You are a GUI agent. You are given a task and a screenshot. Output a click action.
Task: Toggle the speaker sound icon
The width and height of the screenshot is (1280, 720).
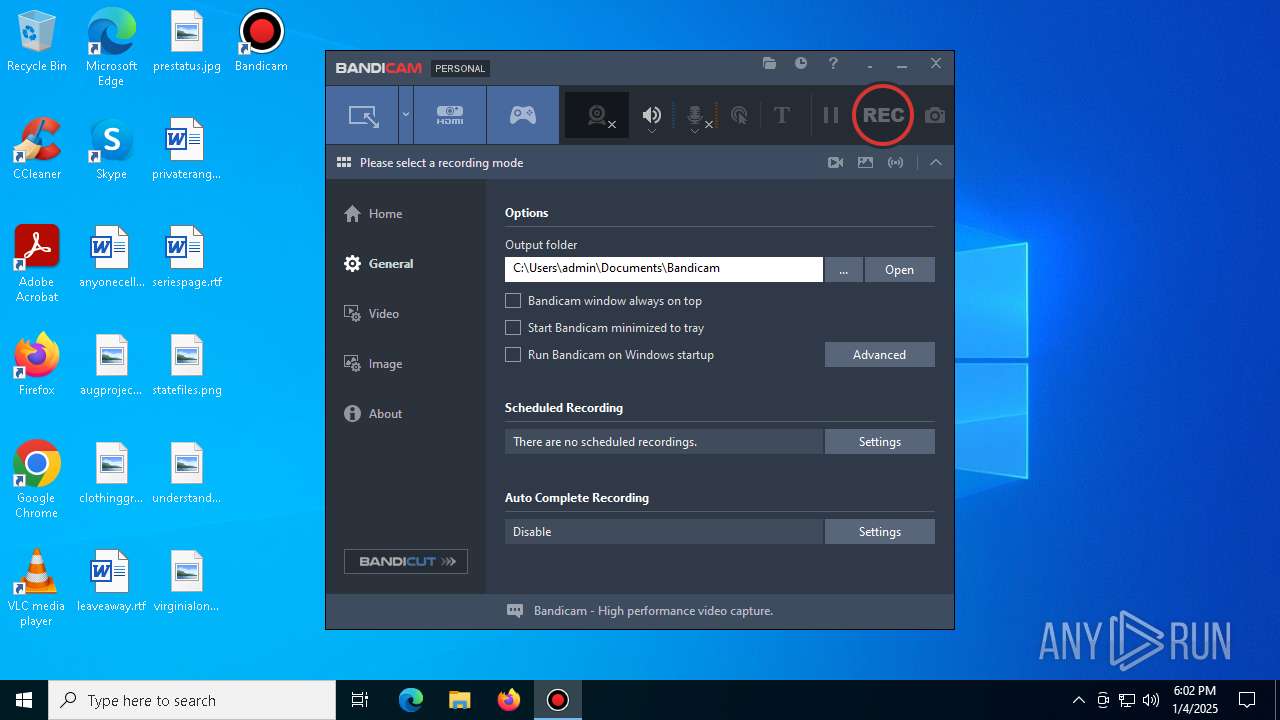pos(652,116)
